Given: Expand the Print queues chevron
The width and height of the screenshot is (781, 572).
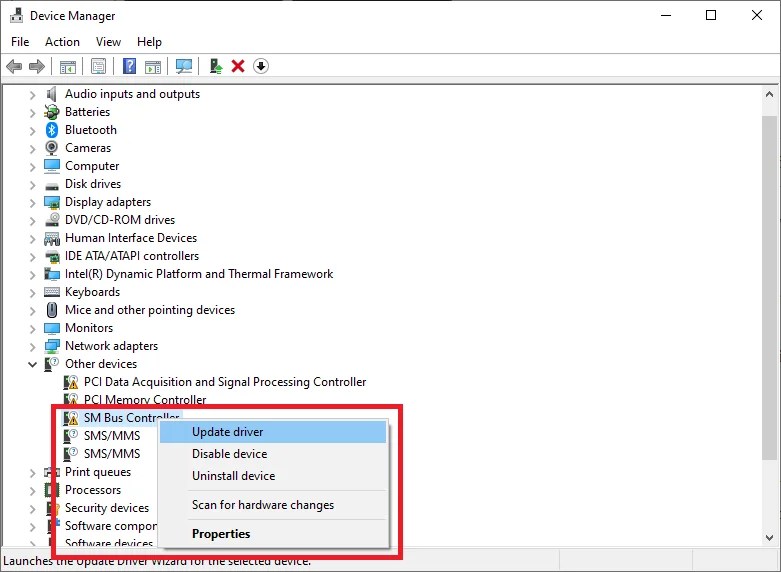Looking at the screenshot, I should pos(32,473).
